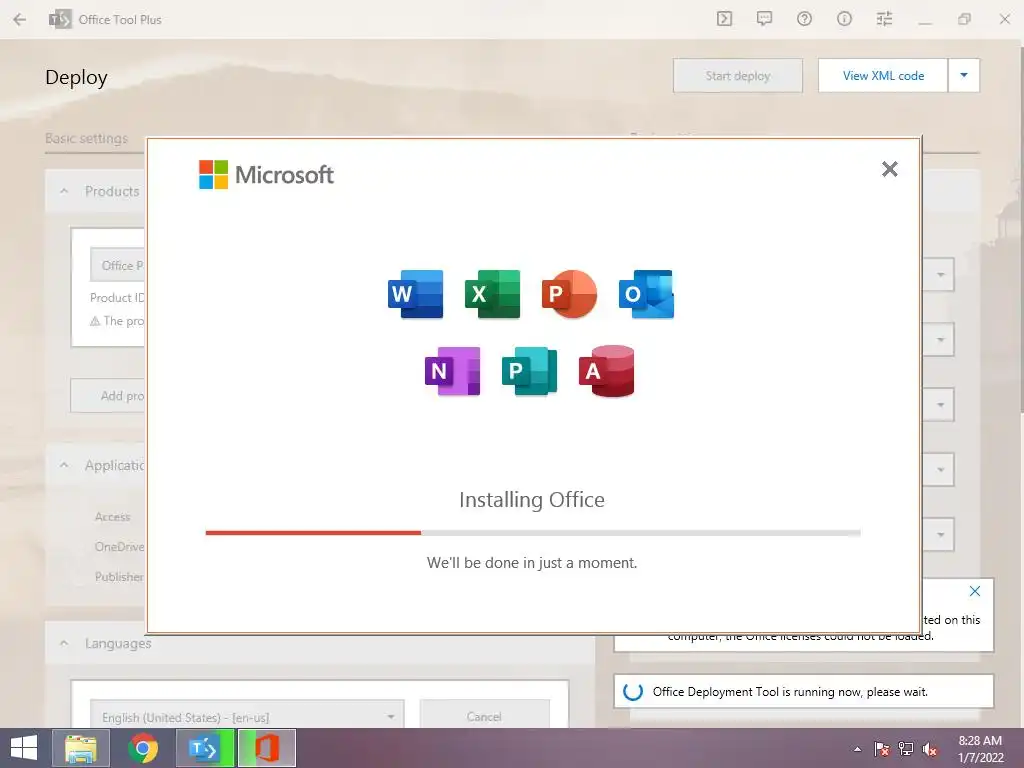Select the Basic settings tab
The image size is (1024, 768).
(86, 138)
